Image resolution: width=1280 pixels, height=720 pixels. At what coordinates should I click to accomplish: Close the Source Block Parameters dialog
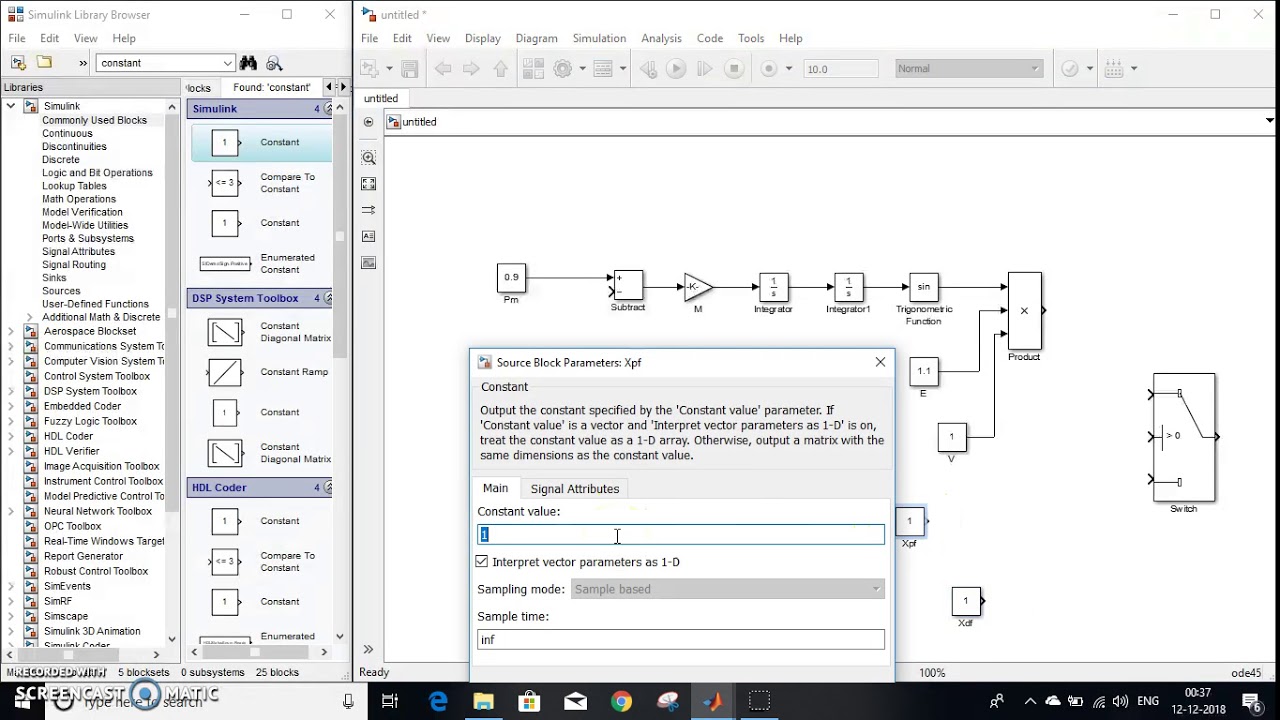[x=880, y=362]
